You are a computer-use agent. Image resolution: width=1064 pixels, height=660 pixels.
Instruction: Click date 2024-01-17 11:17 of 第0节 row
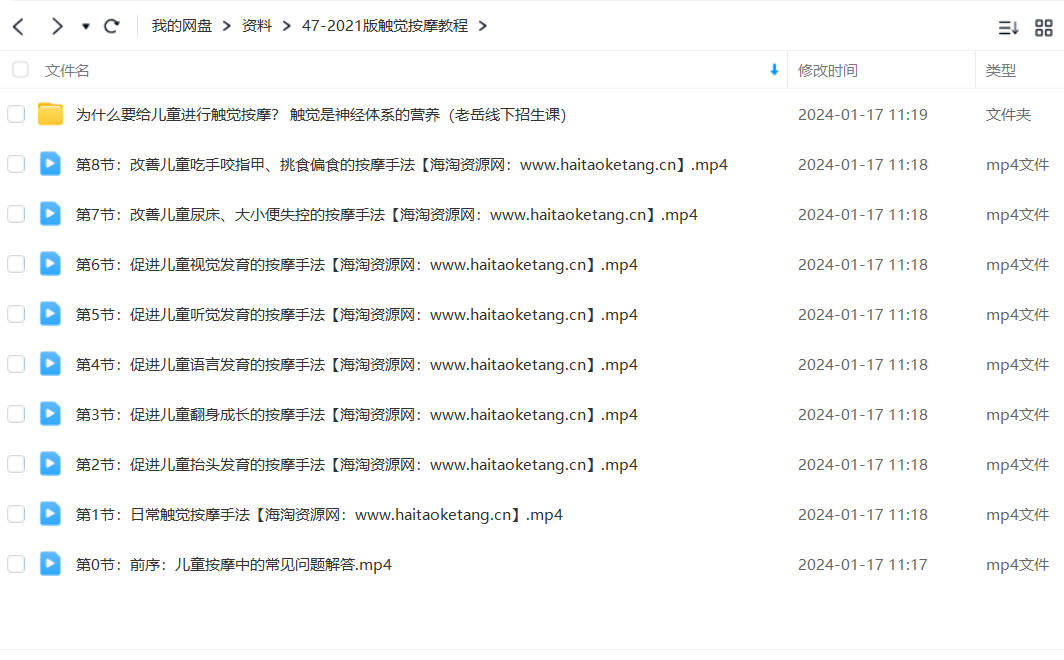(x=862, y=565)
